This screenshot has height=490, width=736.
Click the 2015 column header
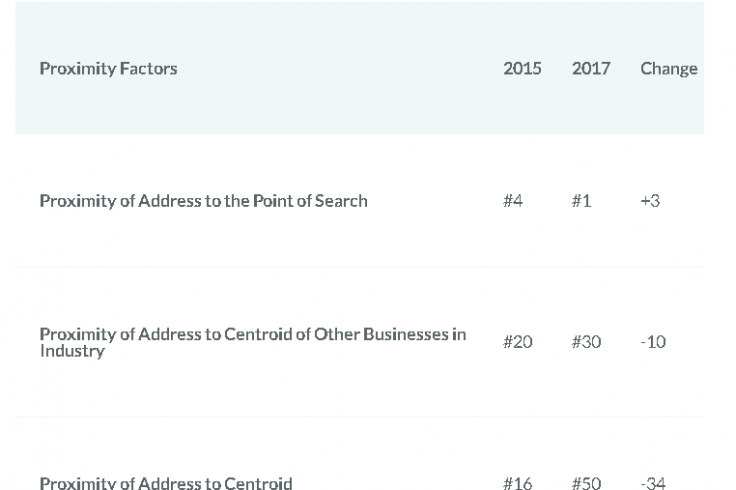[522, 69]
